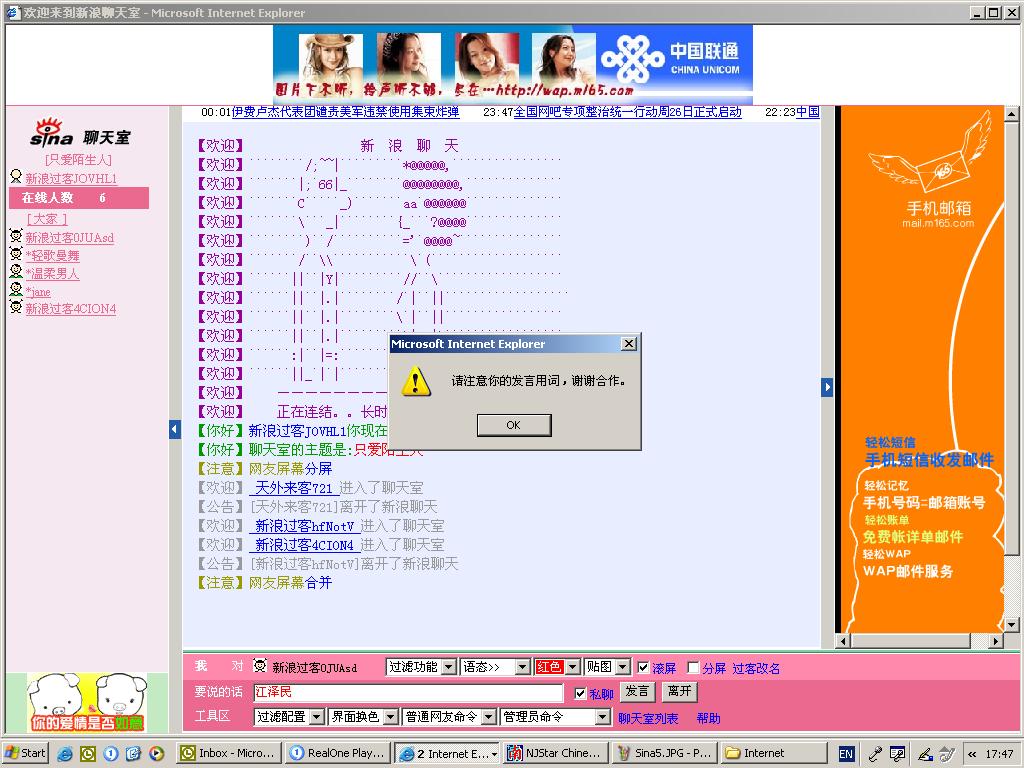Switch to RealOne Player in taskbar
The width and height of the screenshot is (1024, 768).
[336, 753]
